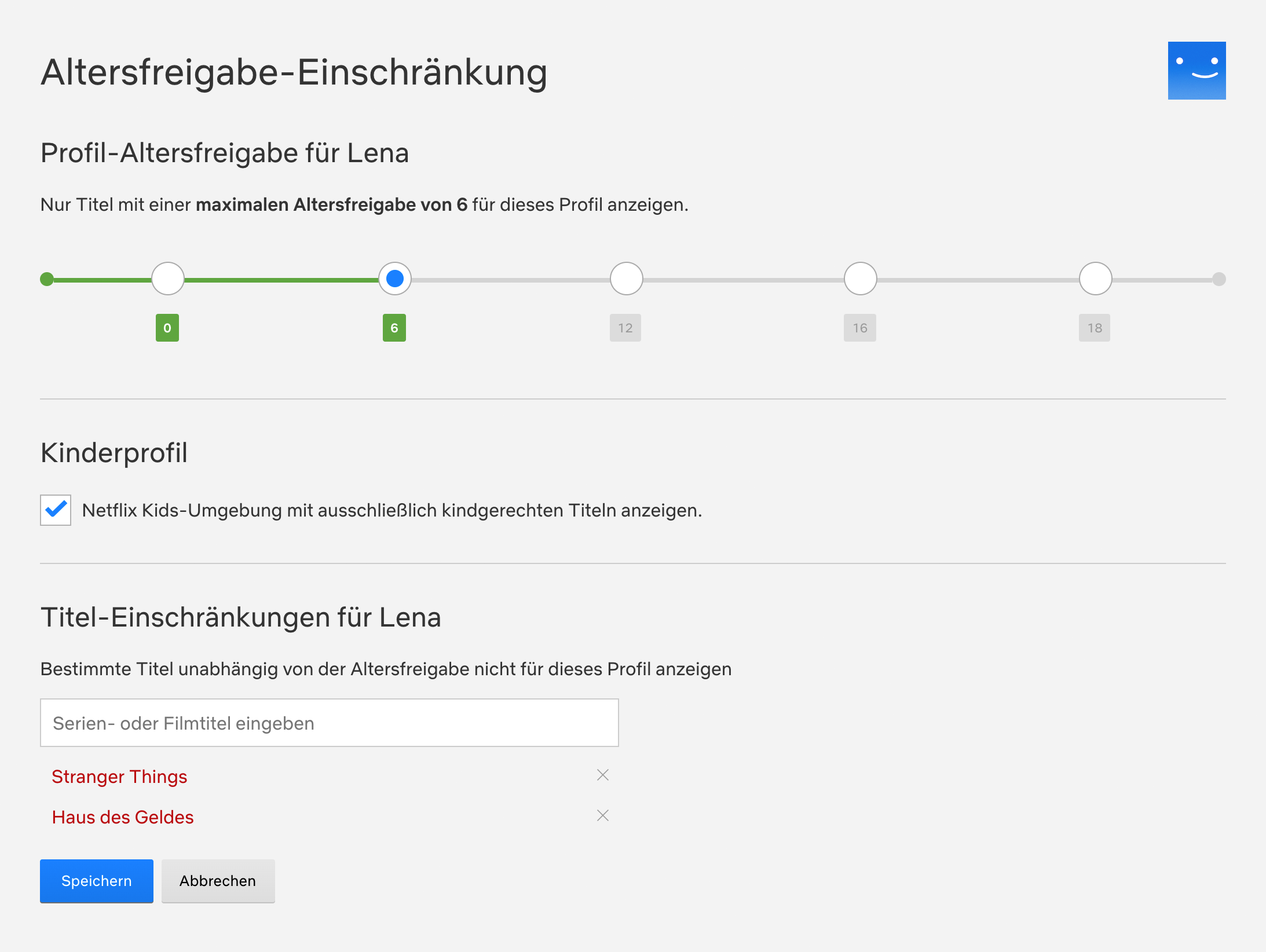Click the blue Netflix profile avatar icon

pos(1196,70)
